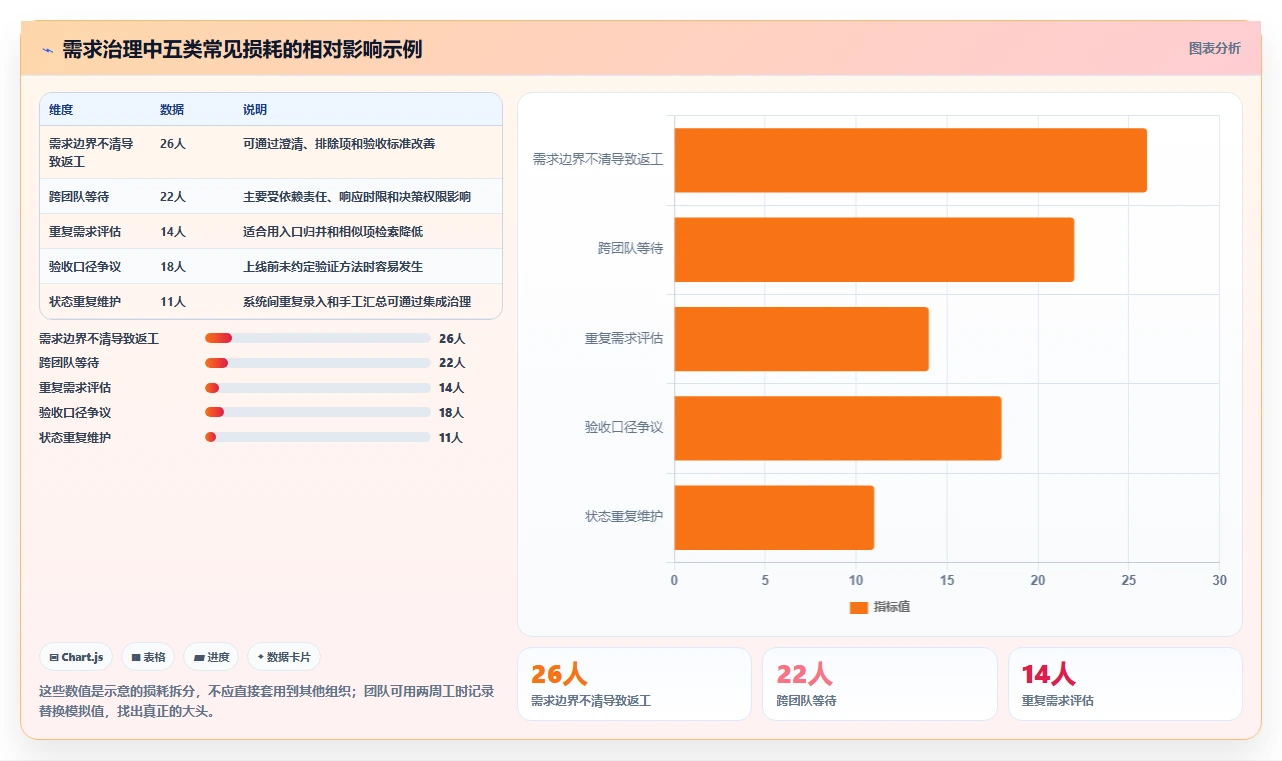Click the 验收口径争议 progress bar
Screen dimensions: 1282x761
[x=317, y=412]
